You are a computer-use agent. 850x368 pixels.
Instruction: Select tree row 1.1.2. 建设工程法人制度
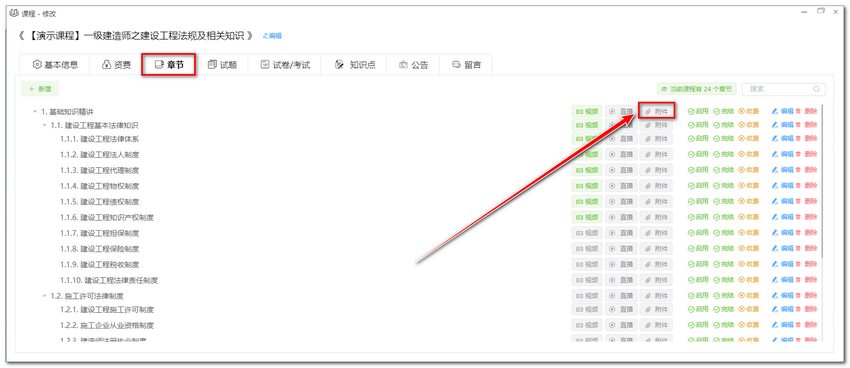(x=99, y=154)
